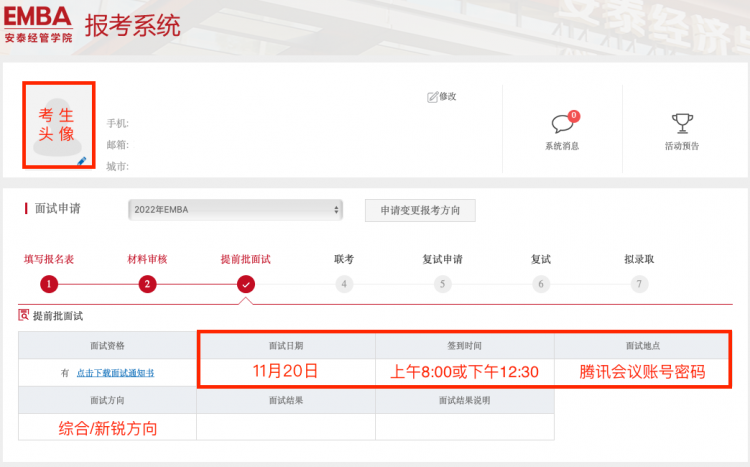Click the checkmark step circle

point(246,284)
